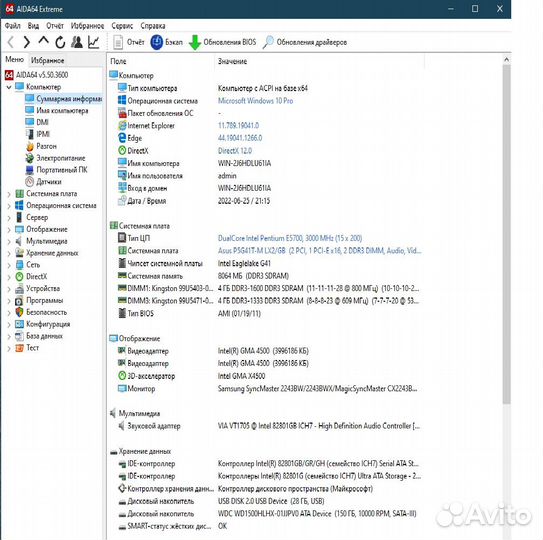Open the DualCore Intel Pentium E5700 link
The width and height of the screenshot is (543, 540).
point(290,238)
